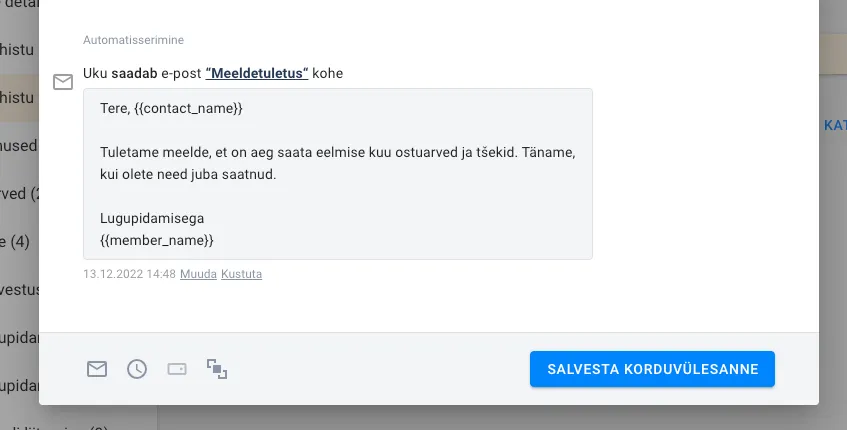Click the 13.12.2022 14:48 timestamp

[x=129, y=274]
